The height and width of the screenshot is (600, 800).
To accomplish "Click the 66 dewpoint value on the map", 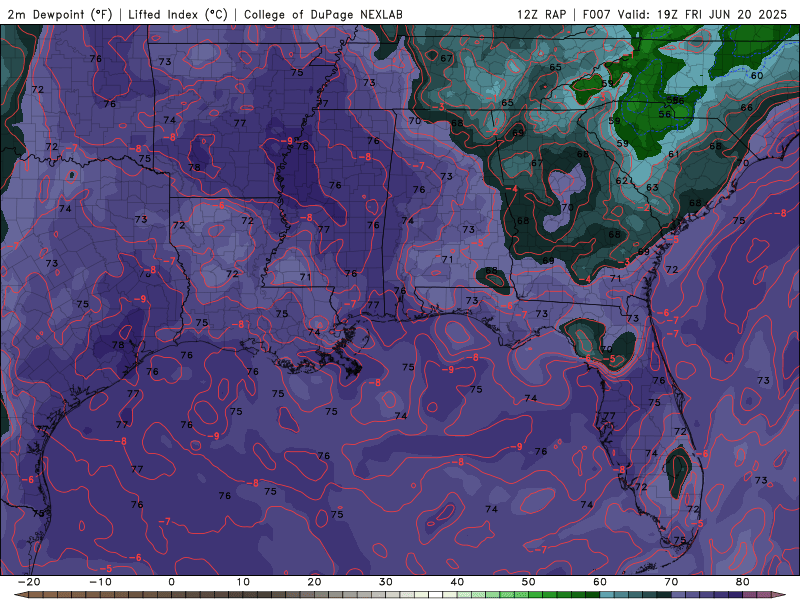I will click(746, 108).
